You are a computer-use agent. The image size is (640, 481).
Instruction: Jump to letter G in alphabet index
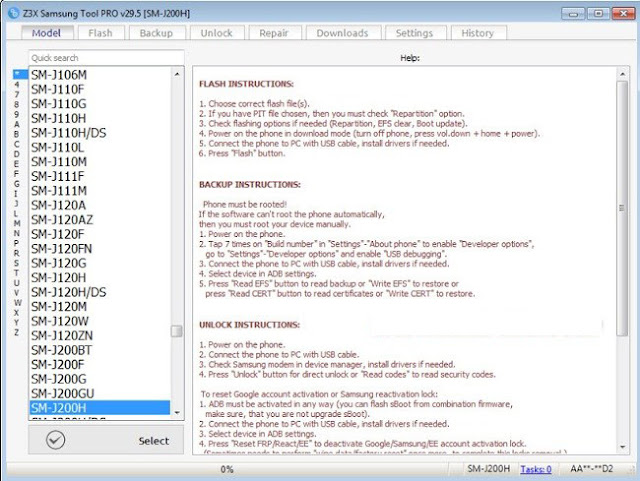17,184
